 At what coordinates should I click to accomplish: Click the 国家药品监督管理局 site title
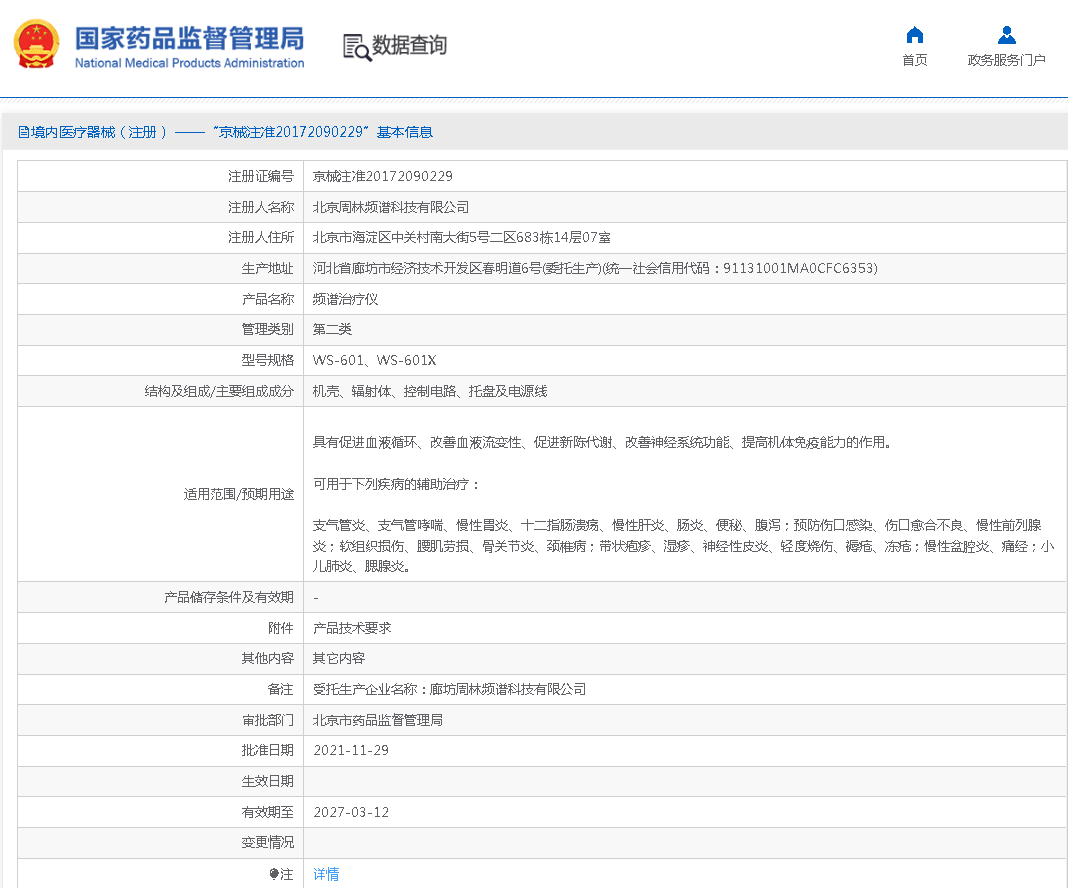tap(190, 38)
